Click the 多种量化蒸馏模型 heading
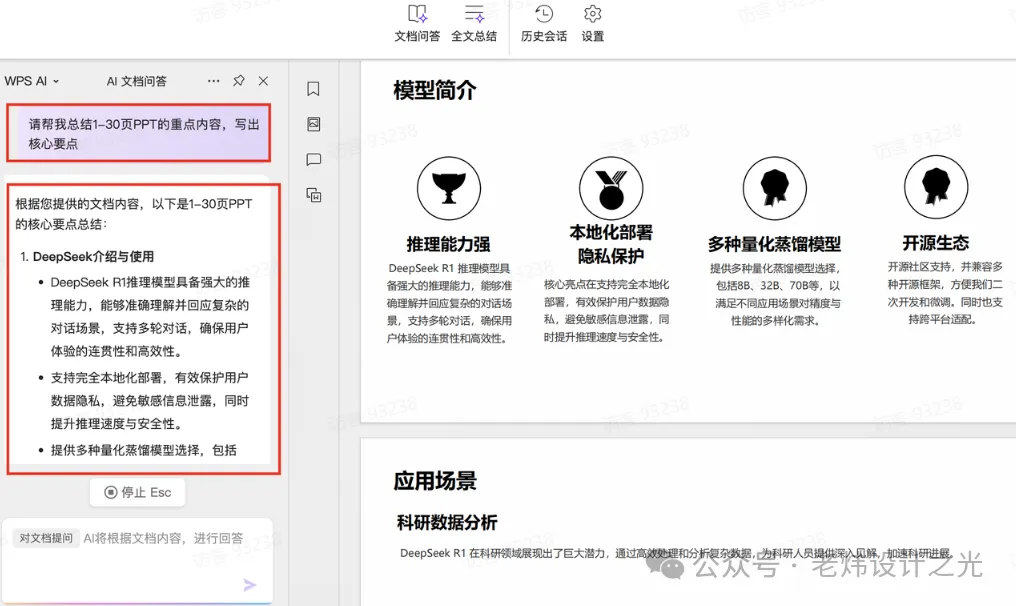 coord(774,244)
